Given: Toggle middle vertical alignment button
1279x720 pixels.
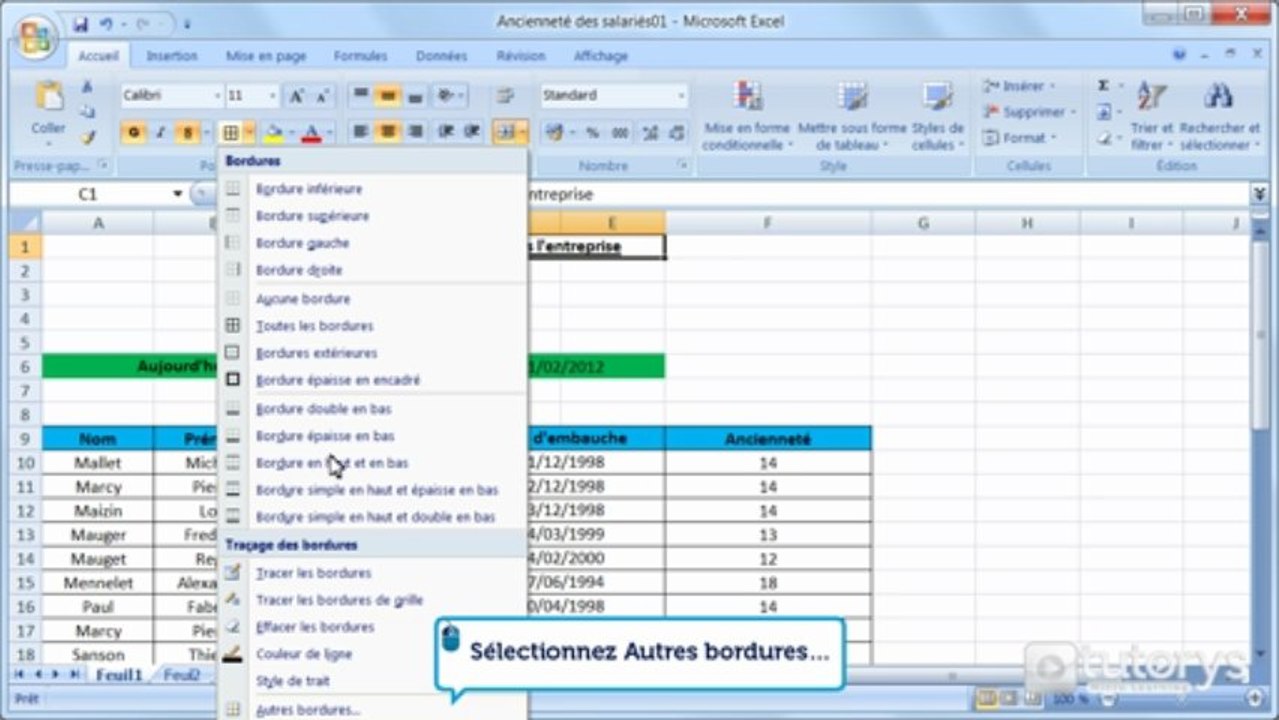Looking at the screenshot, I should click(x=388, y=96).
